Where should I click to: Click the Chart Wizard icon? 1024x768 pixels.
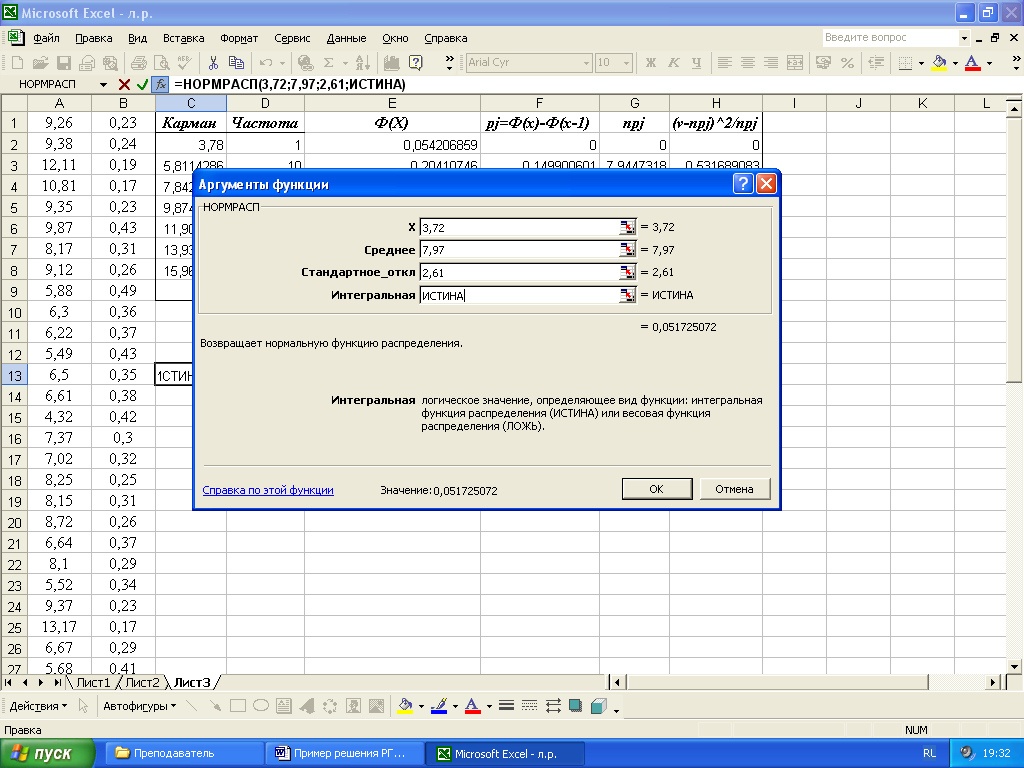click(392, 63)
